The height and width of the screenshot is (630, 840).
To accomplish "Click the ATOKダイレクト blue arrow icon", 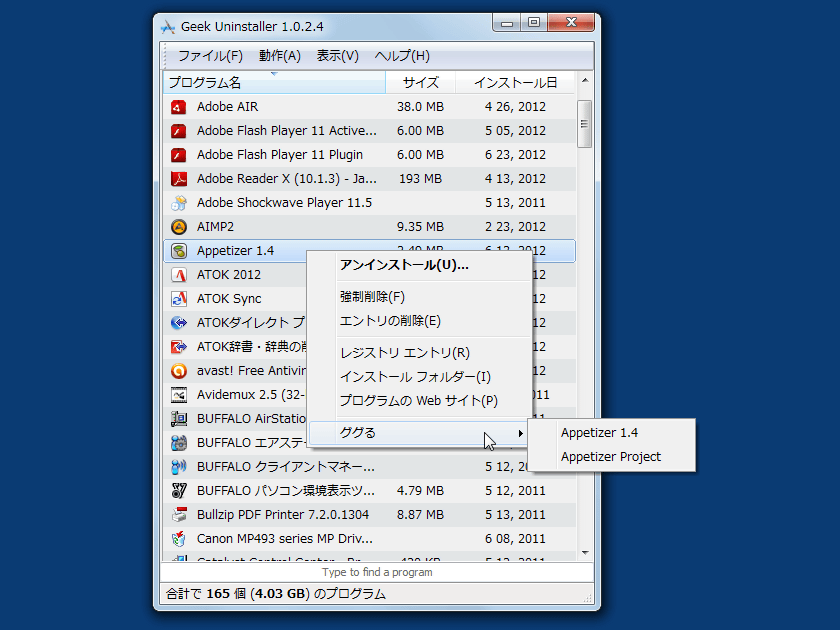I will [178, 323].
